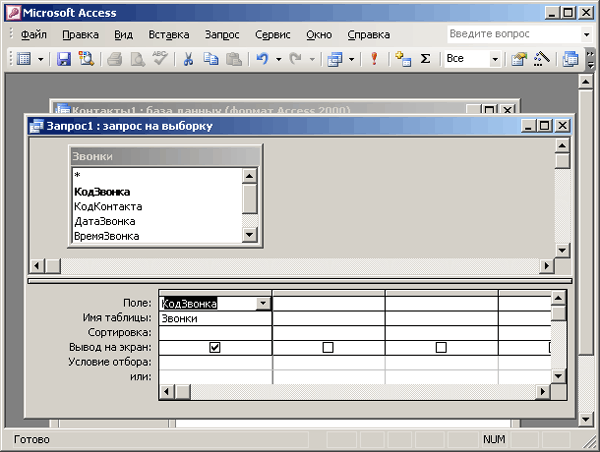Toggle the Totals sigma icon

(x=425, y=59)
